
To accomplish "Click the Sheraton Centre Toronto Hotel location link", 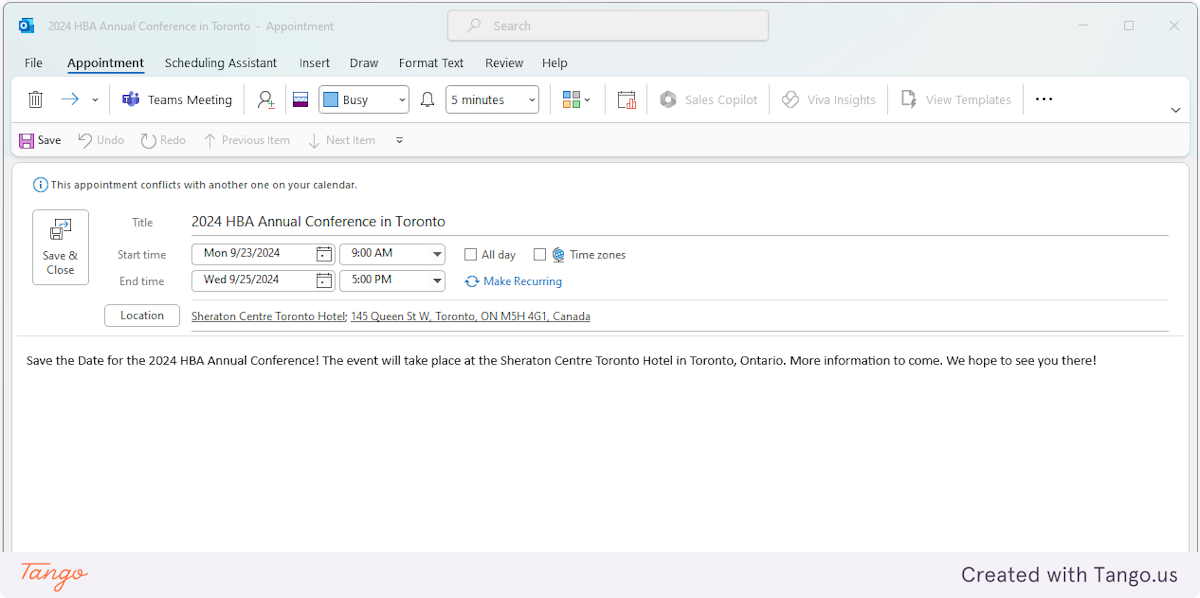I will tap(268, 317).
